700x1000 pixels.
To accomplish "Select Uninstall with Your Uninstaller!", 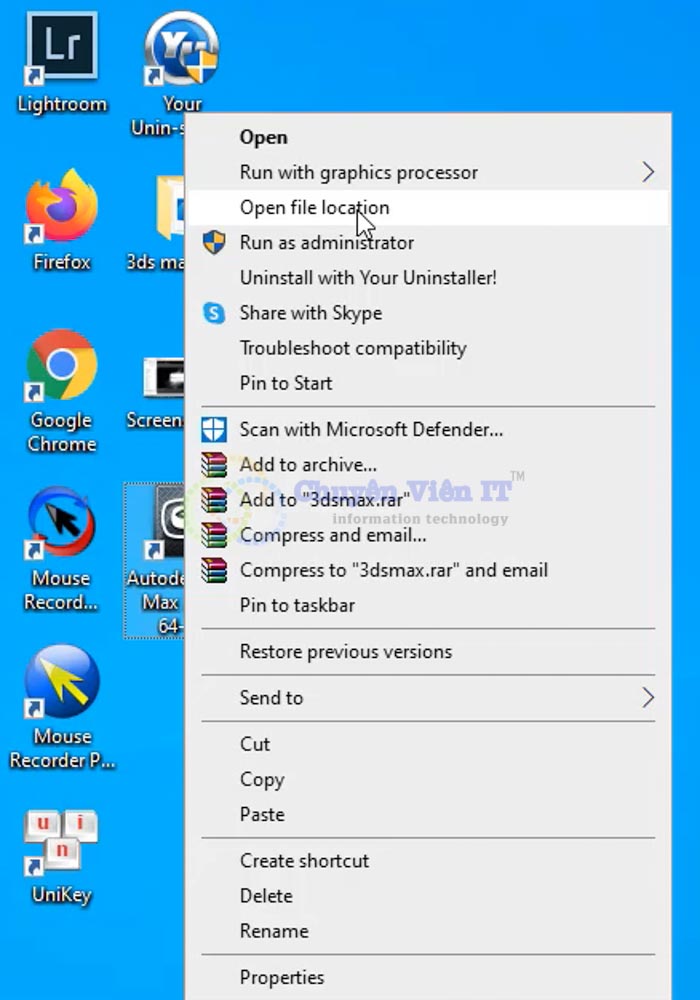I will 428,277.
